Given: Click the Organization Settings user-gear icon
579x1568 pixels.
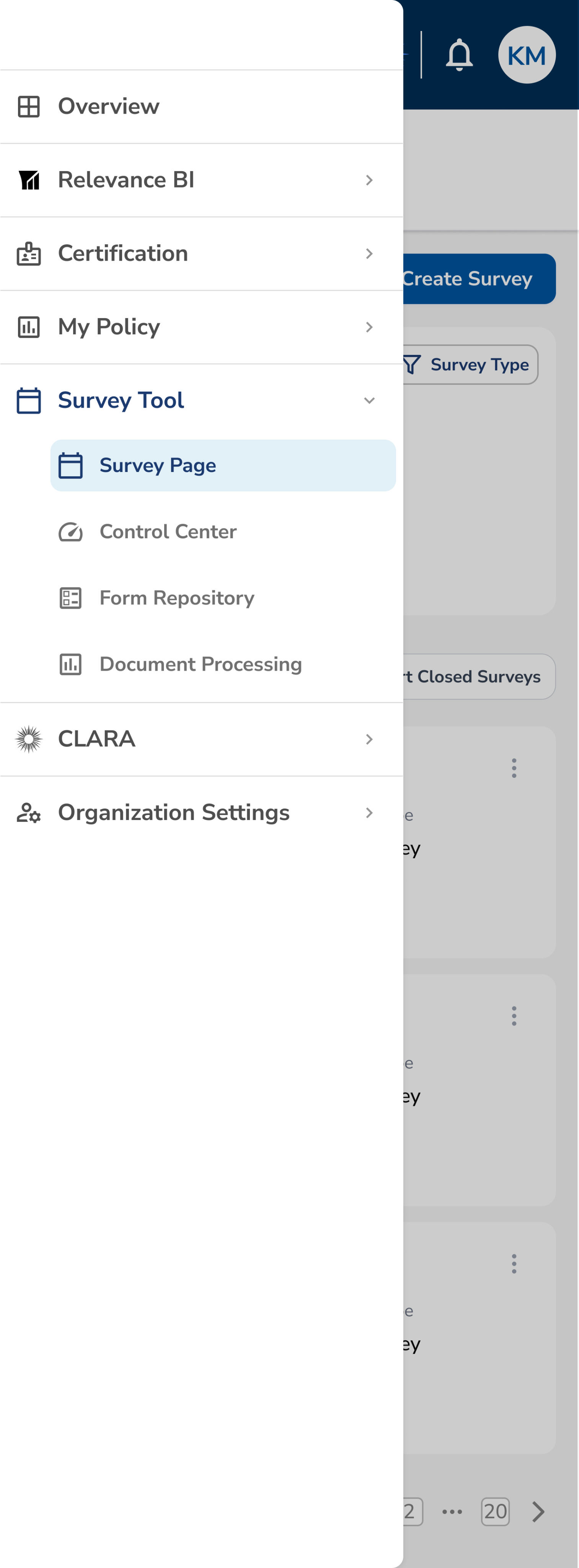Looking at the screenshot, I should (29, 813).
